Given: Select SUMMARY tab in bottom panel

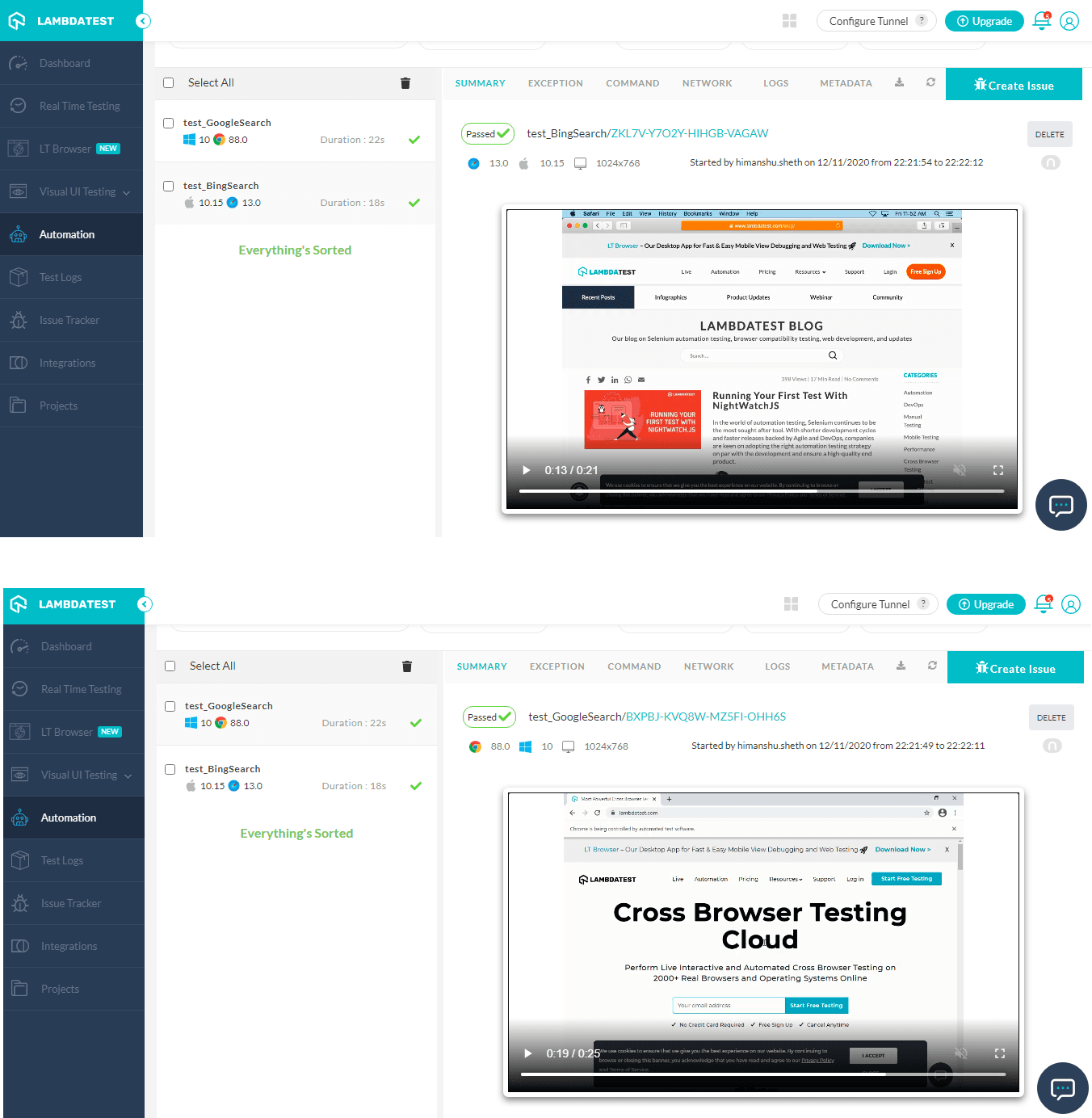Looking at the screenshot, I should point(482,666).
